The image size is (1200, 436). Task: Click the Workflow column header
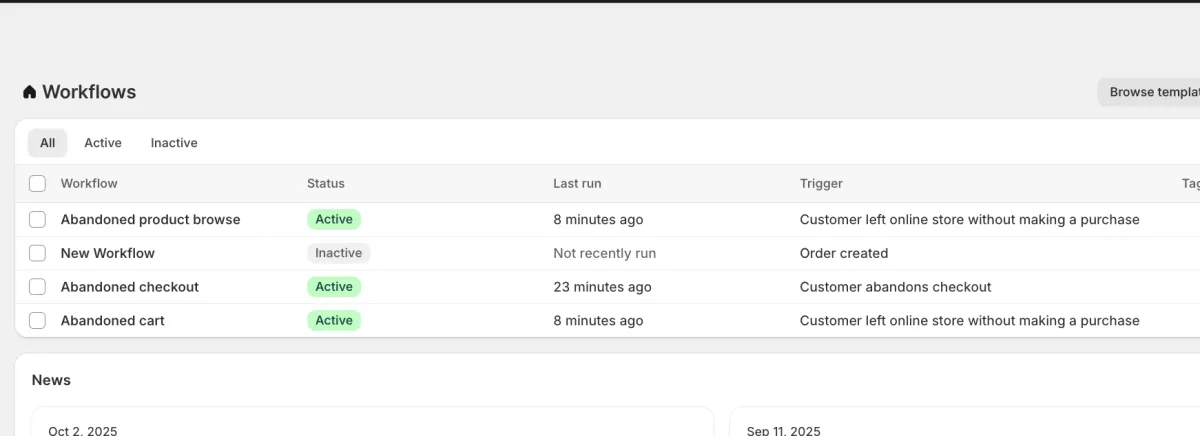89,183
